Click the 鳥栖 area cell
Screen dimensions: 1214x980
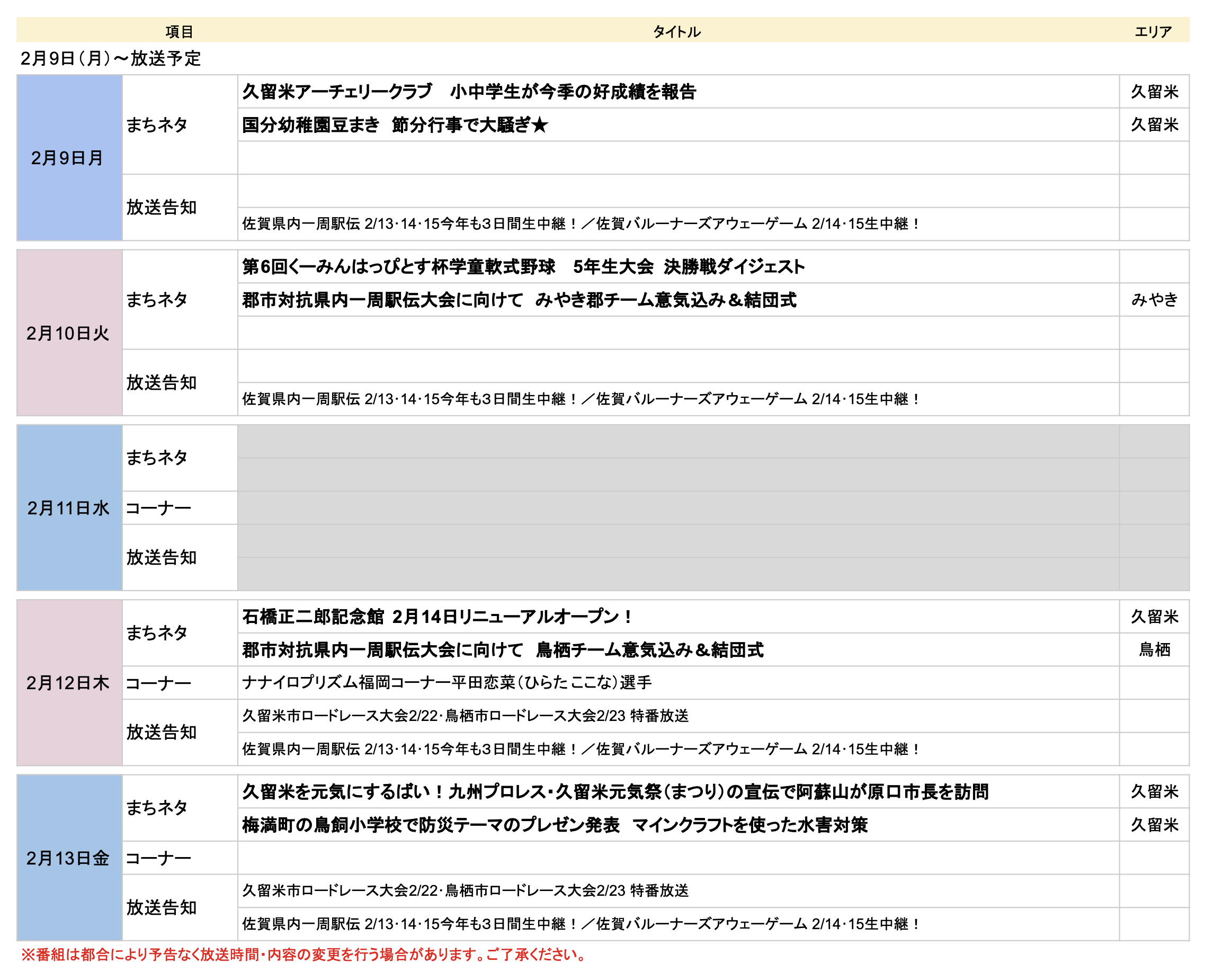[x=1155, y=650]
